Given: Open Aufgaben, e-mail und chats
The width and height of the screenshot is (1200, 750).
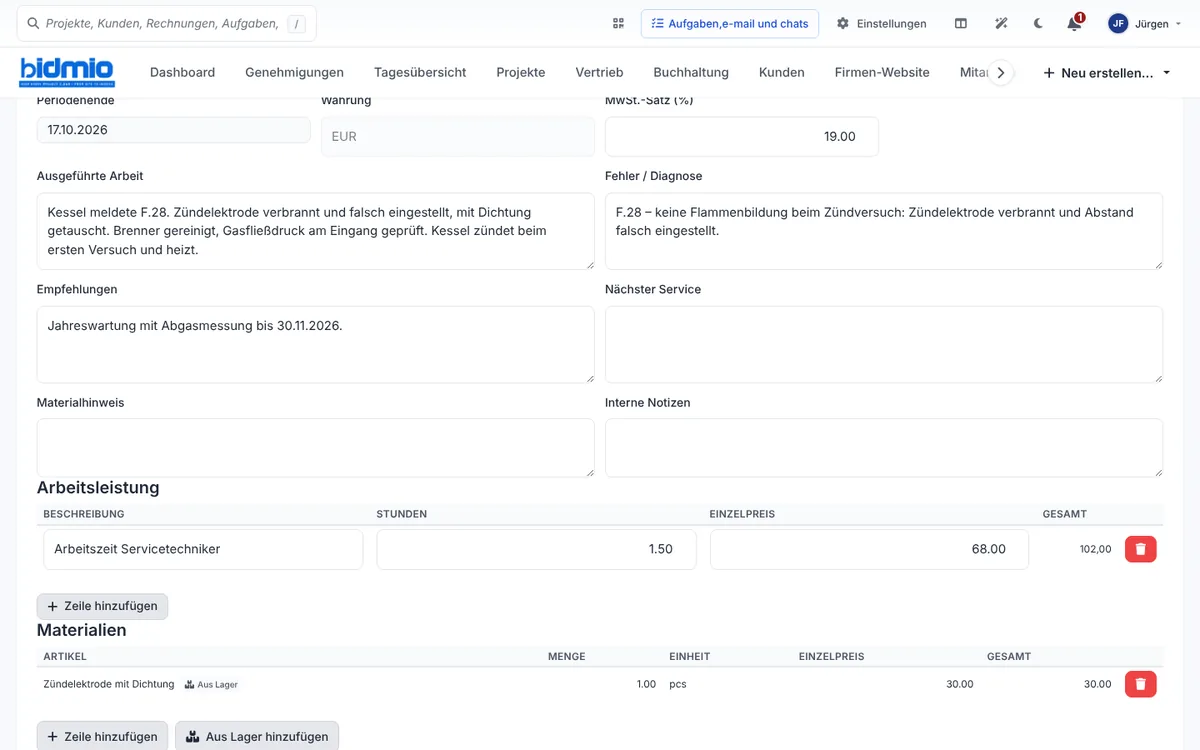Looking at the screenshot, I should (730, 24).
